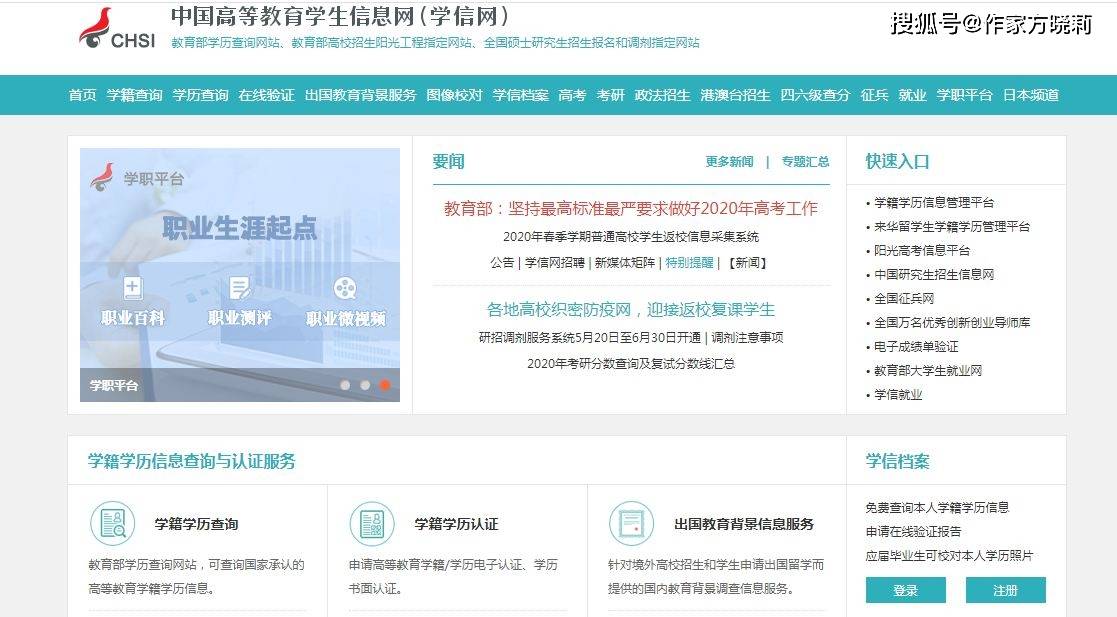The height and width of the screenshot is (617, 1117).
Task: Open 学历查询 in the navigation bar
Action: 201,95
